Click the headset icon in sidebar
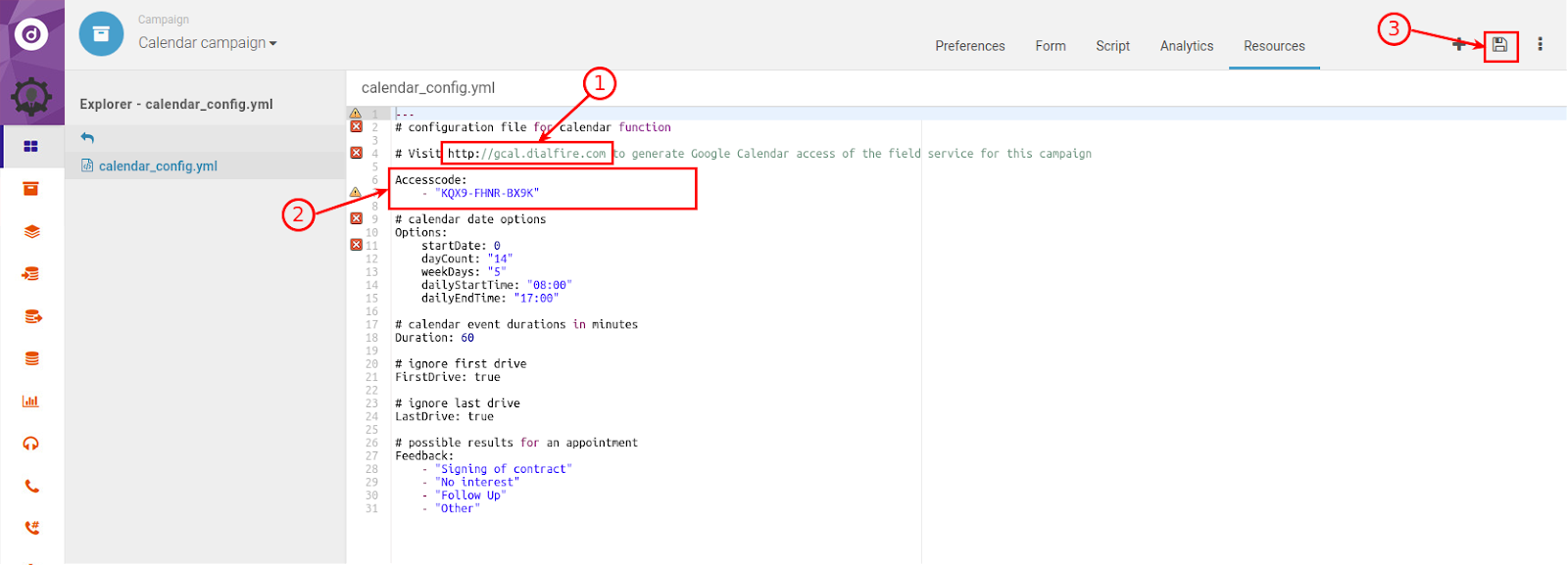Screen dimensions: 1568x565 point(31,444)
